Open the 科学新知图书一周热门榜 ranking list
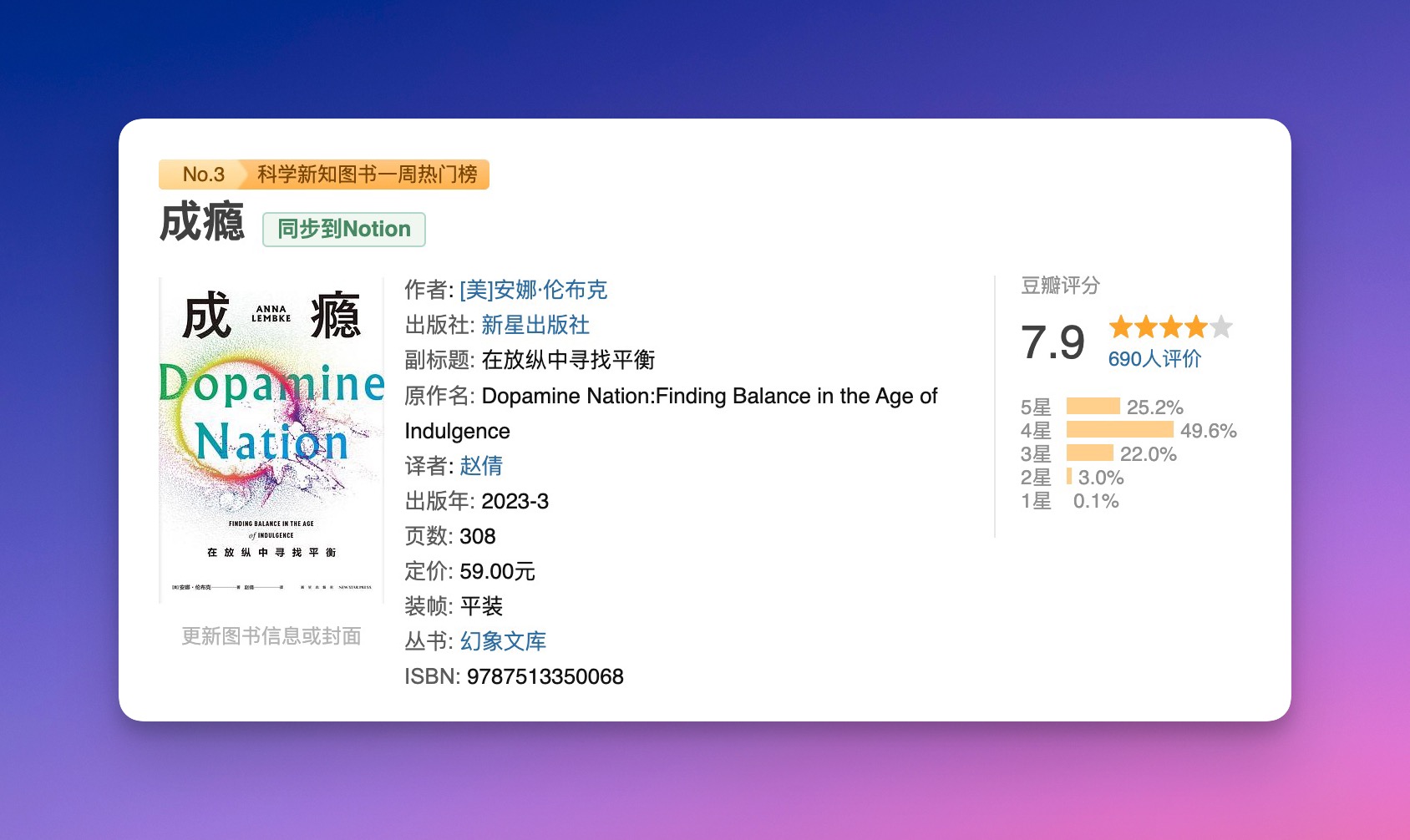This screenshot has width=1410, height=840. point(366,175)
